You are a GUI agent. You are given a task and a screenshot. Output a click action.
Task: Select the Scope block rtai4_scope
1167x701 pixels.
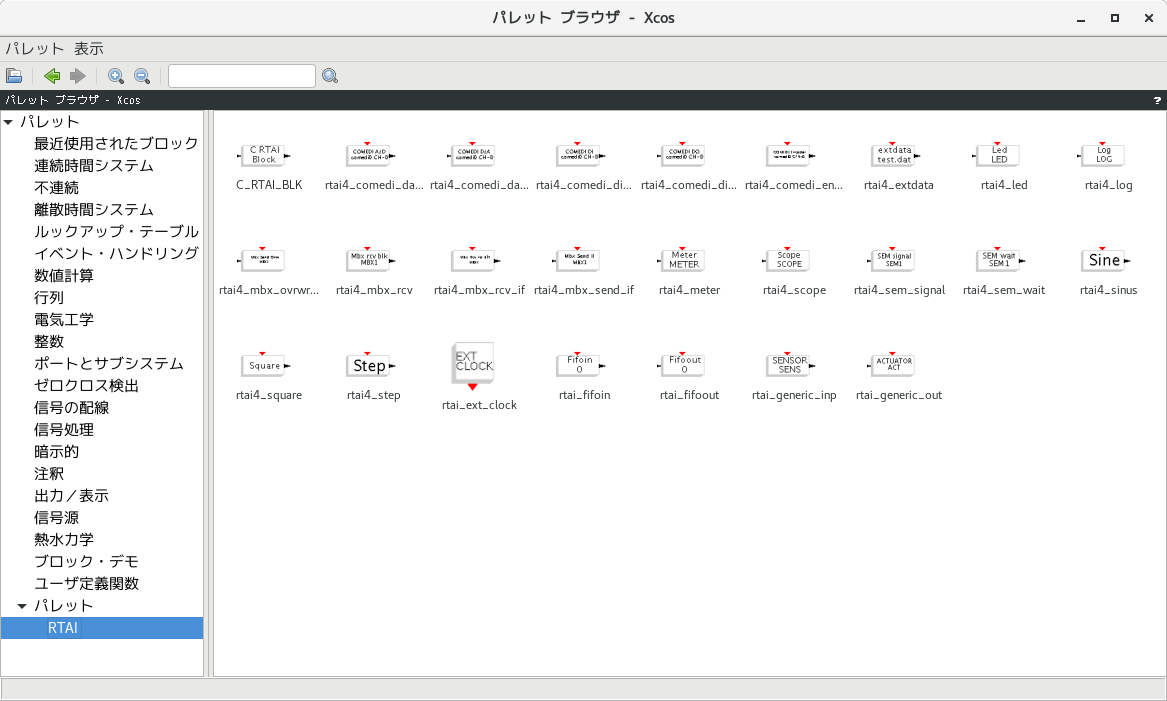[788, 260]
